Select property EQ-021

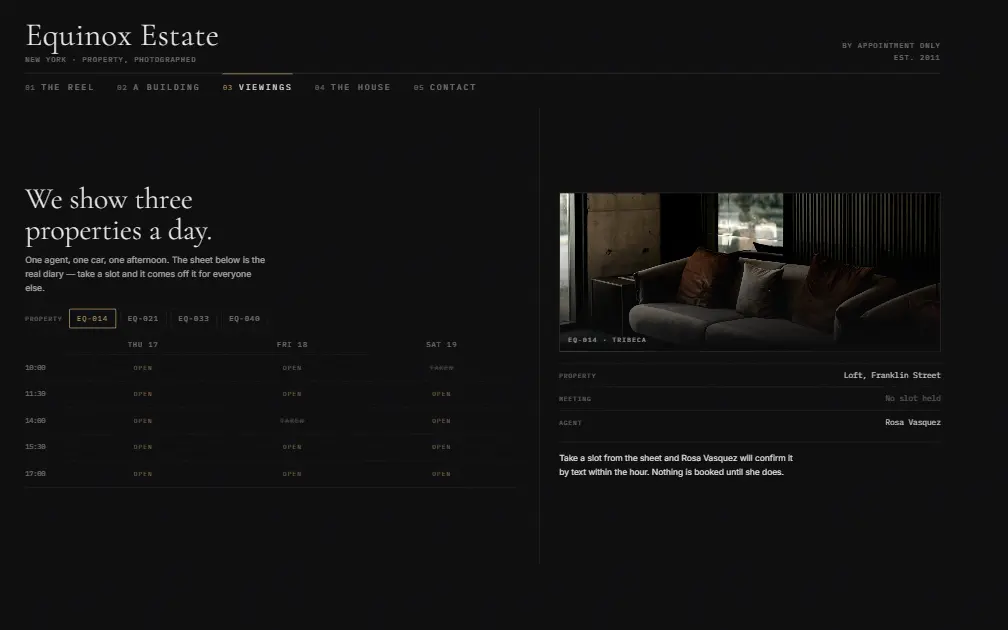point(143,319)
